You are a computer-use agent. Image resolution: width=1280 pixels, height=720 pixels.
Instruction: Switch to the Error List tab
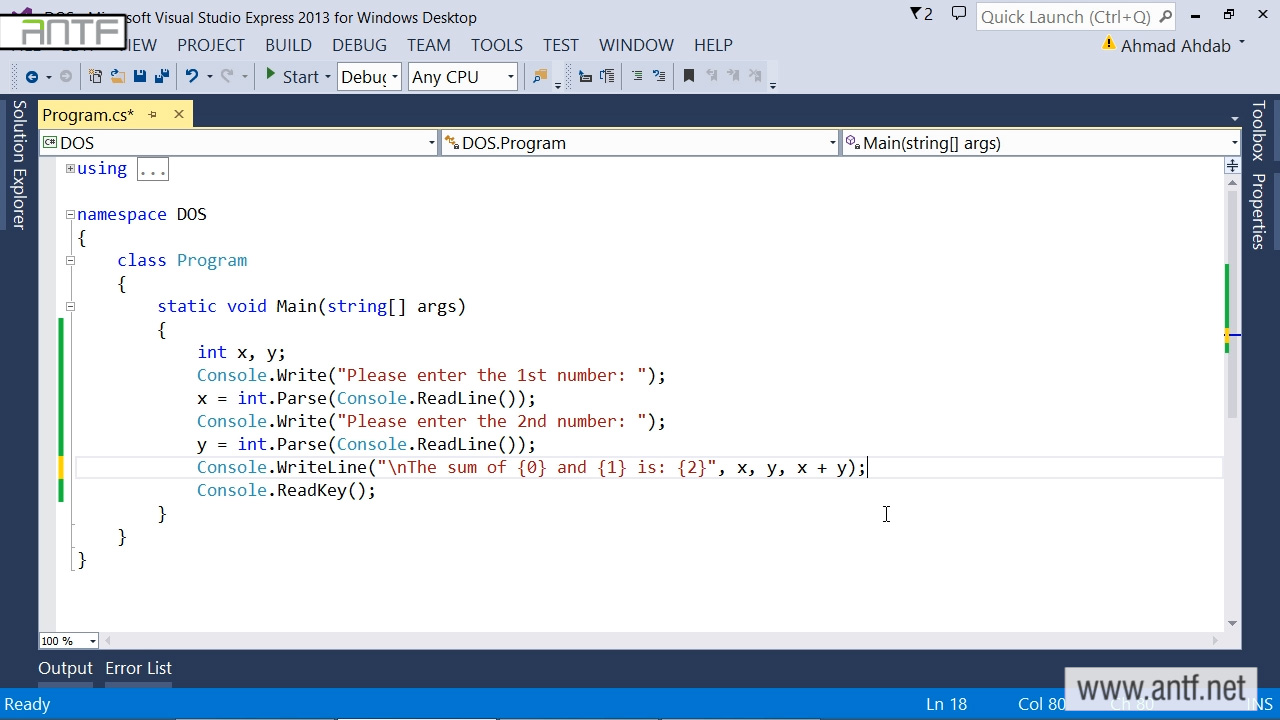point(138,668)
